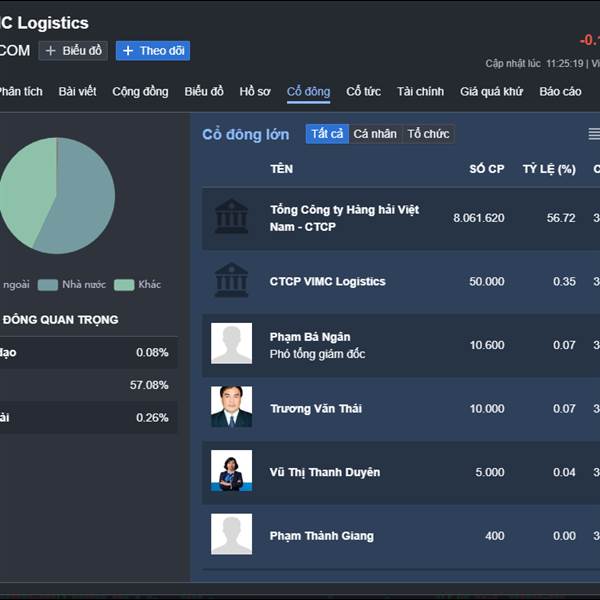
Task: Open the Báo cáo tab
Action: [x=560, y=91]
